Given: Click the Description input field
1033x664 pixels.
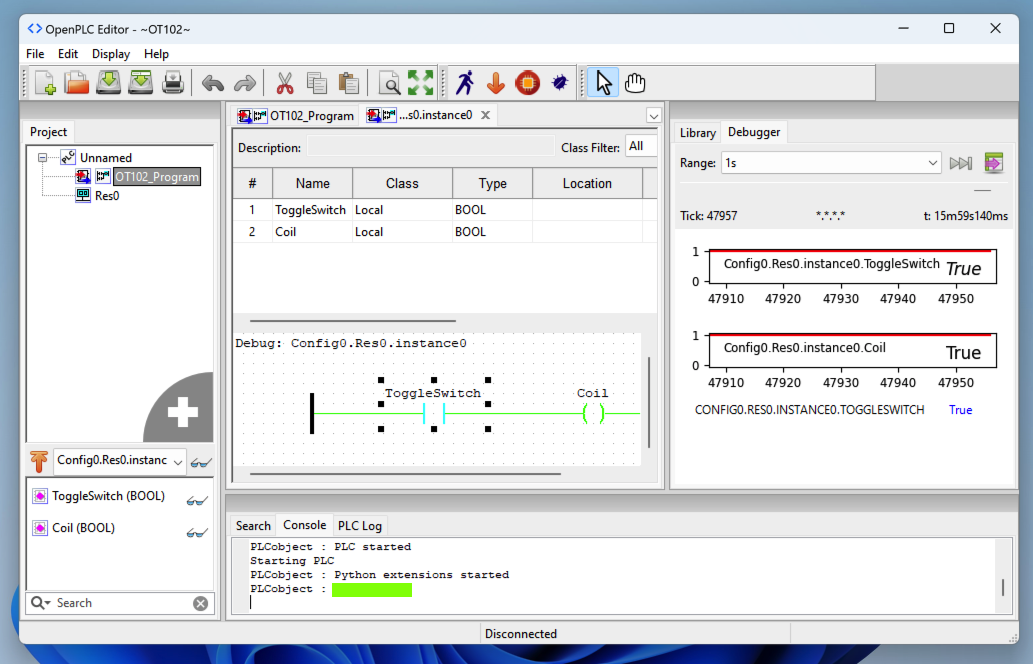Looking at the screenshot, I should (431, 146).
